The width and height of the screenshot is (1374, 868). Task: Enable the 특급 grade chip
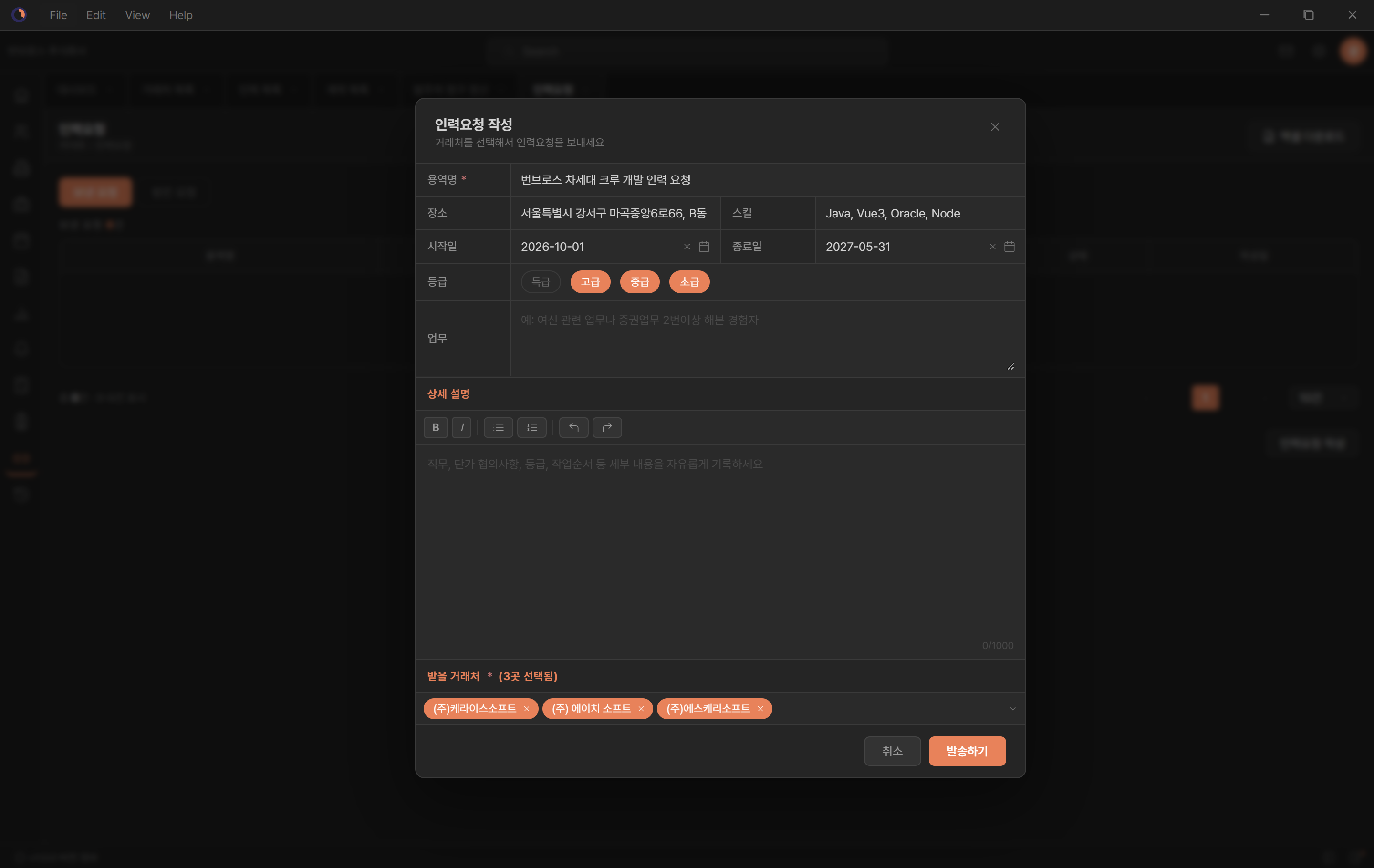click(541, 282)
